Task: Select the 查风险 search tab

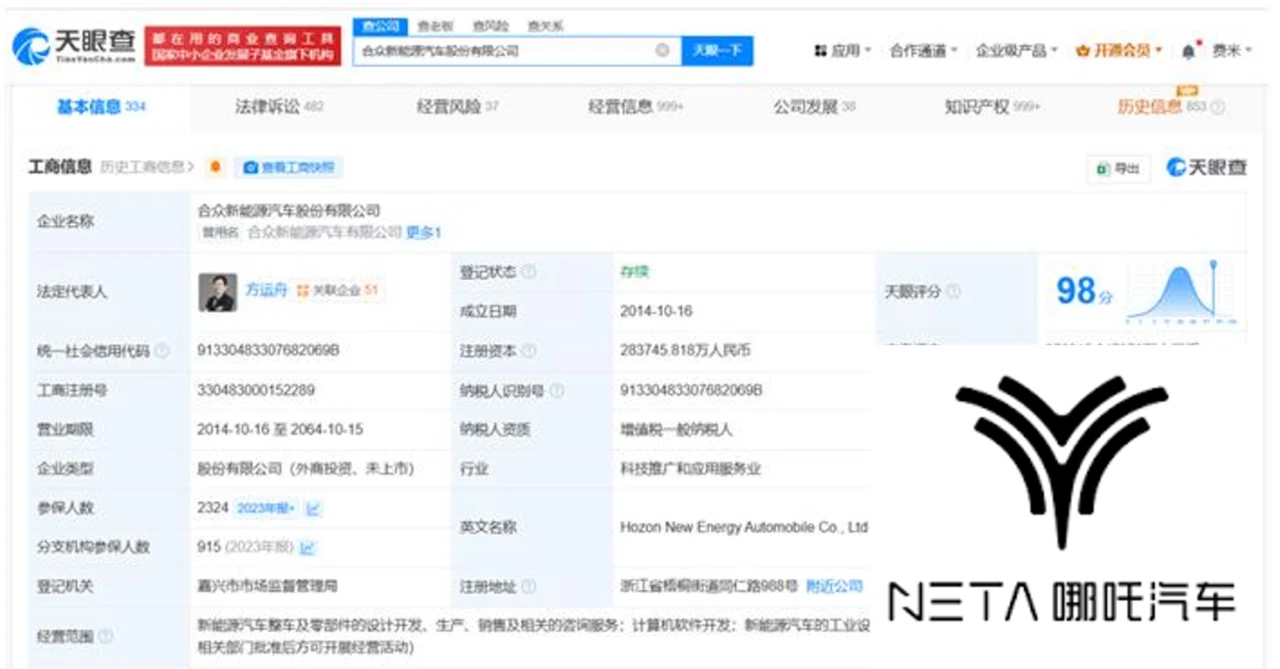Action: point(489,25)
